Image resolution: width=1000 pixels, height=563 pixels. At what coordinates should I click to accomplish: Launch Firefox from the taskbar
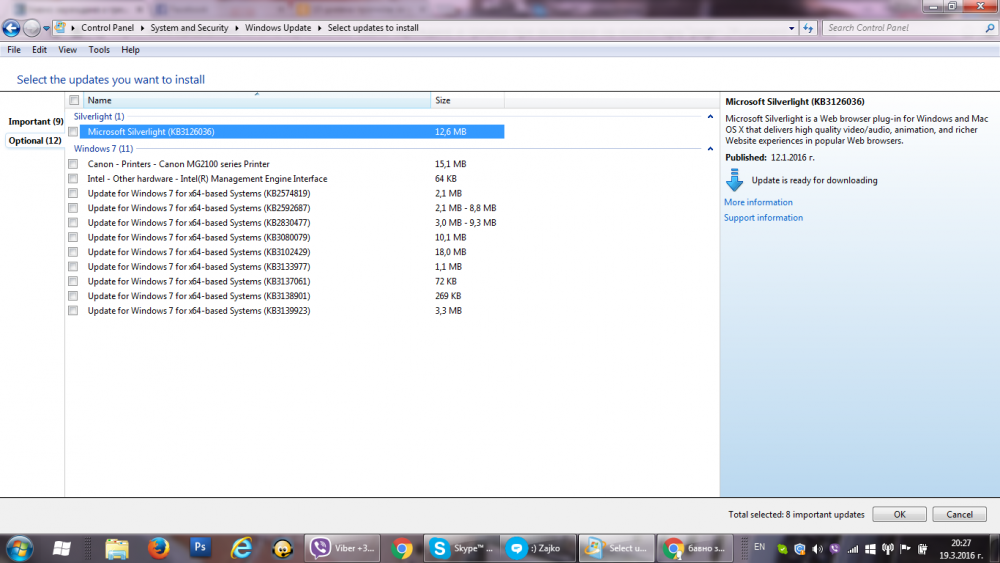point(158,548)
